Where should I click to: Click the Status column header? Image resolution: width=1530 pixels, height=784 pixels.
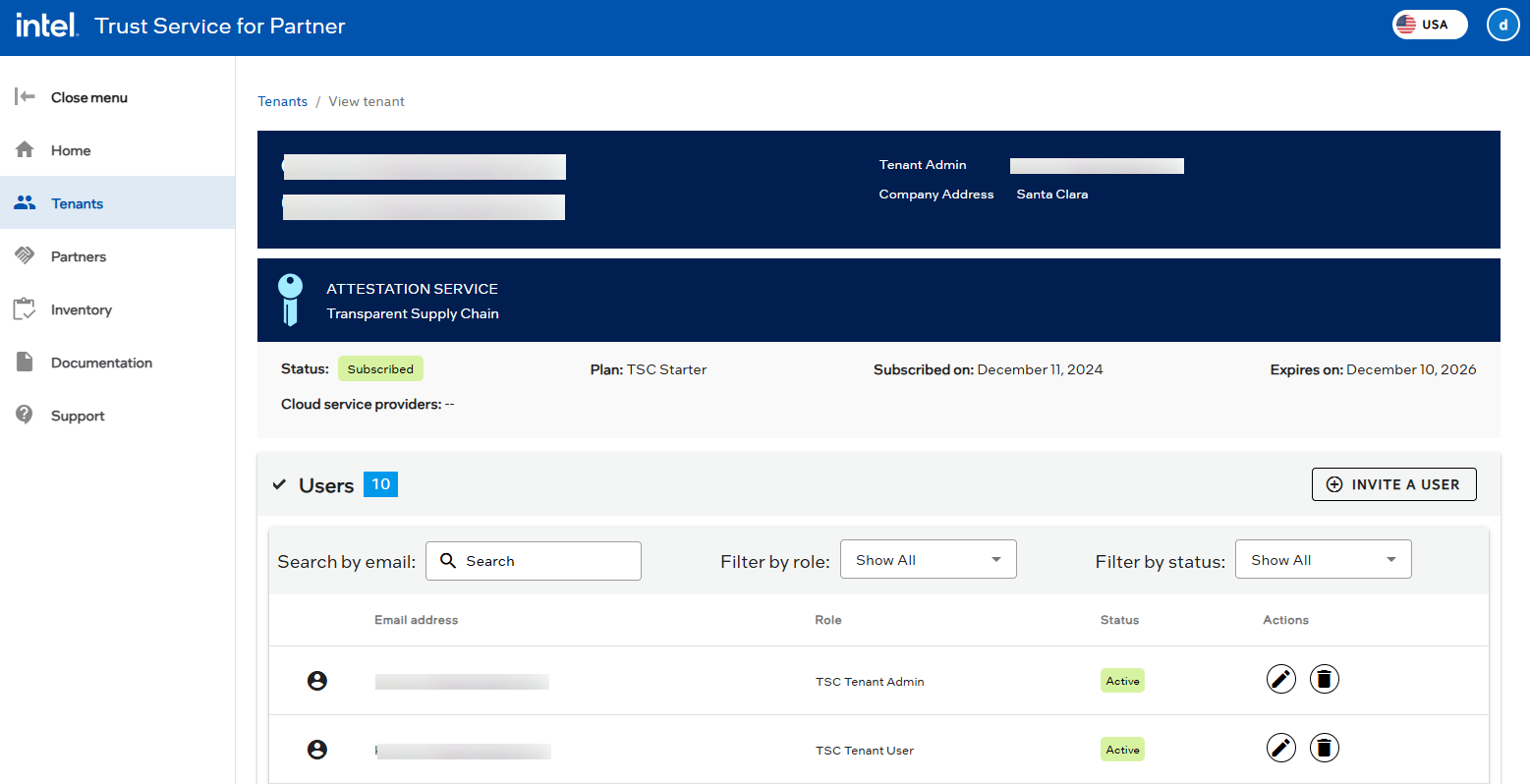[x=1119, y=620]
